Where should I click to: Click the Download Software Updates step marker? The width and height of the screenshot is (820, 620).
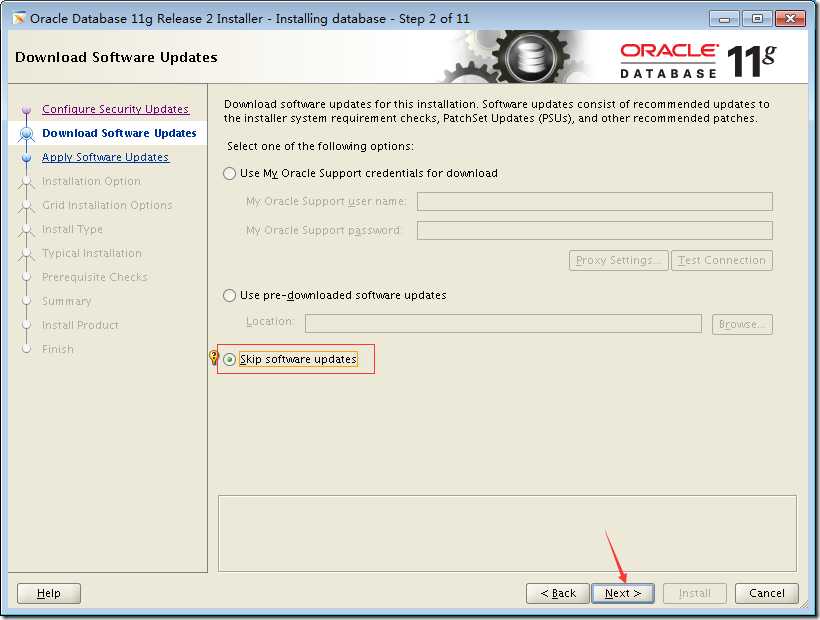[x=26, y=134]
